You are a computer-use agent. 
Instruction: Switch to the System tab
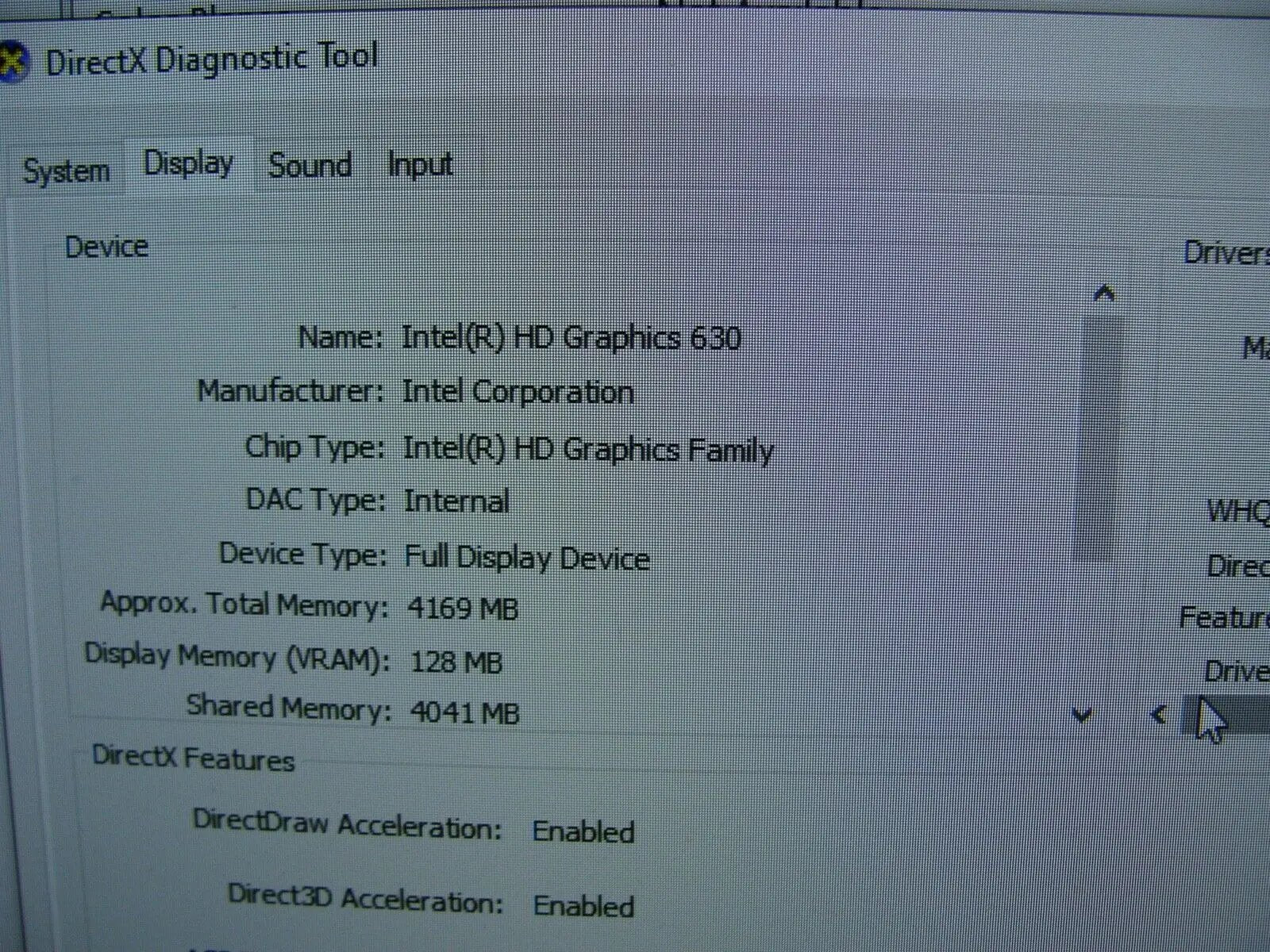coord(67,171)
